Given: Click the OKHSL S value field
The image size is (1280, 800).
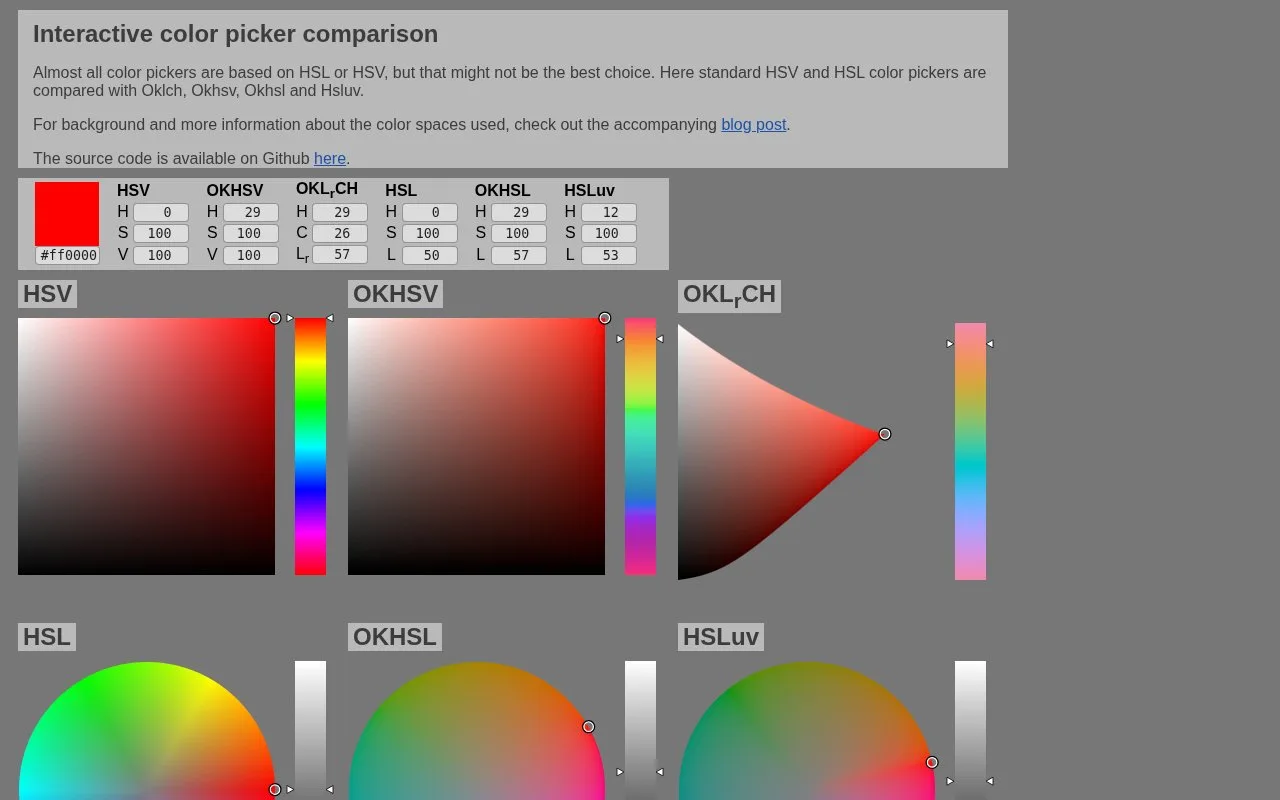Looking at the screenshot, I should pos(519,233).
